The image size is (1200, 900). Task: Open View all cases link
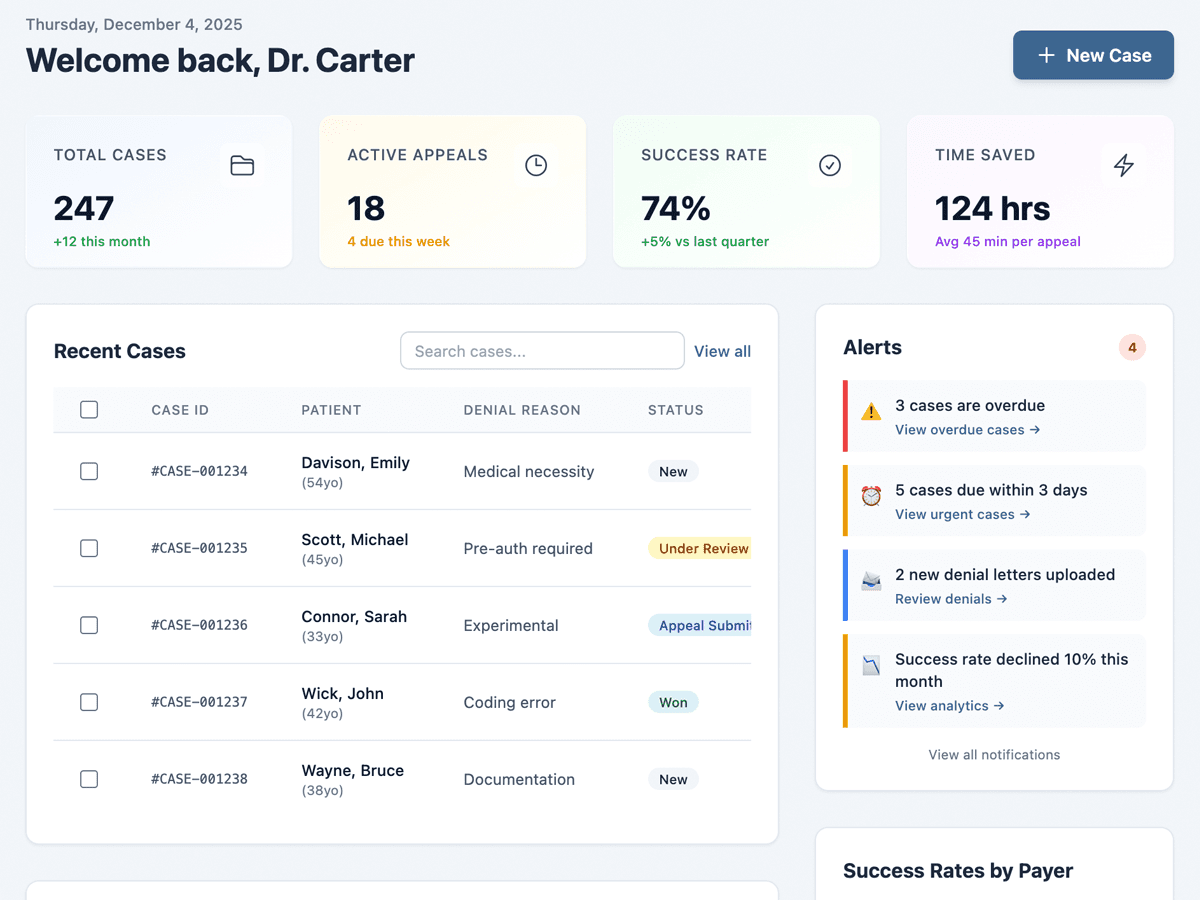pyautogui.click(x=722, y=351)
